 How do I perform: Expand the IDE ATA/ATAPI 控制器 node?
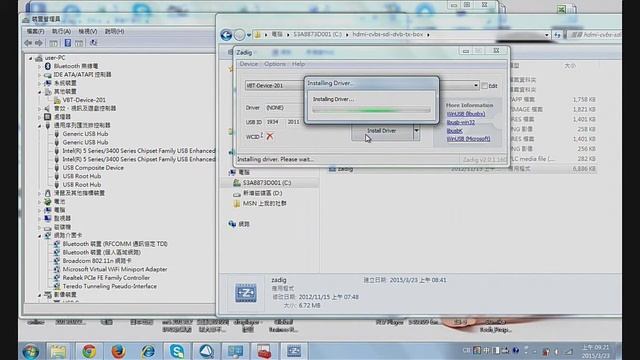tap(40, 75)
